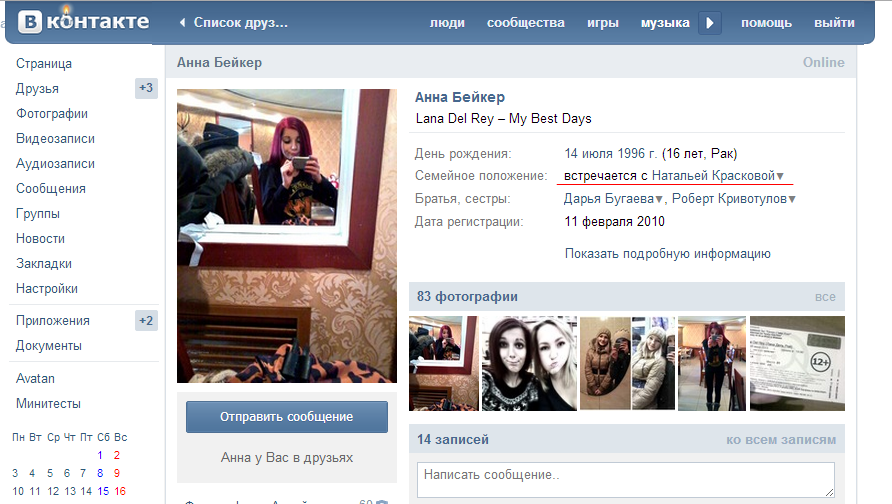
Task: Open Видеозаписи in the sidebar
Action: click(x=55, y=139)
